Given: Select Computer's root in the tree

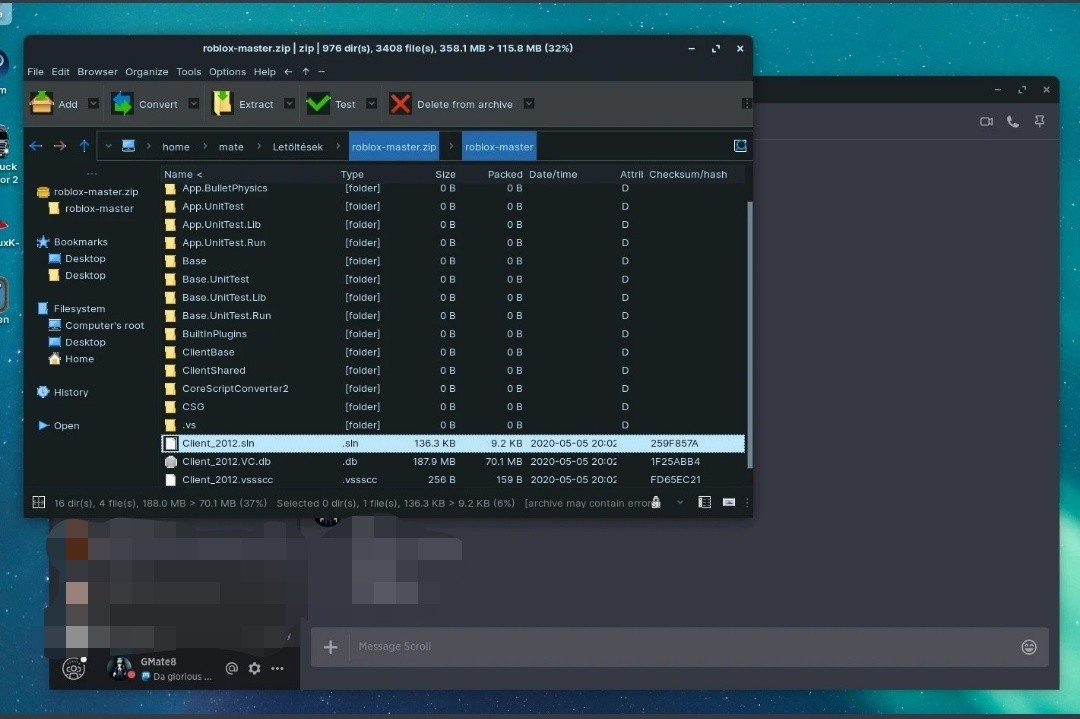Looking at the screenshot, I should coord(96,325).
